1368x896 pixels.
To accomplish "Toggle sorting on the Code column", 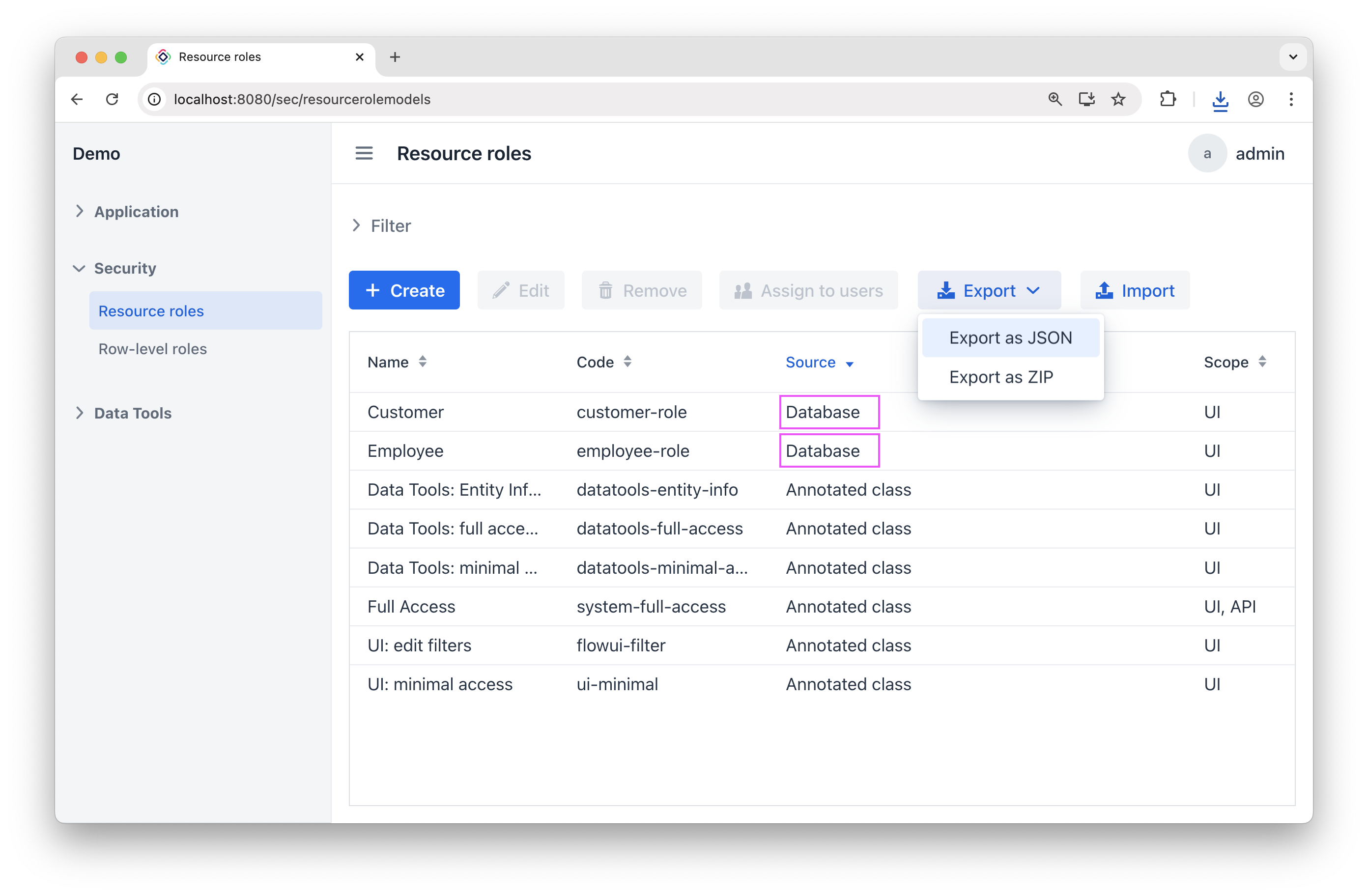I will (627, 362).
